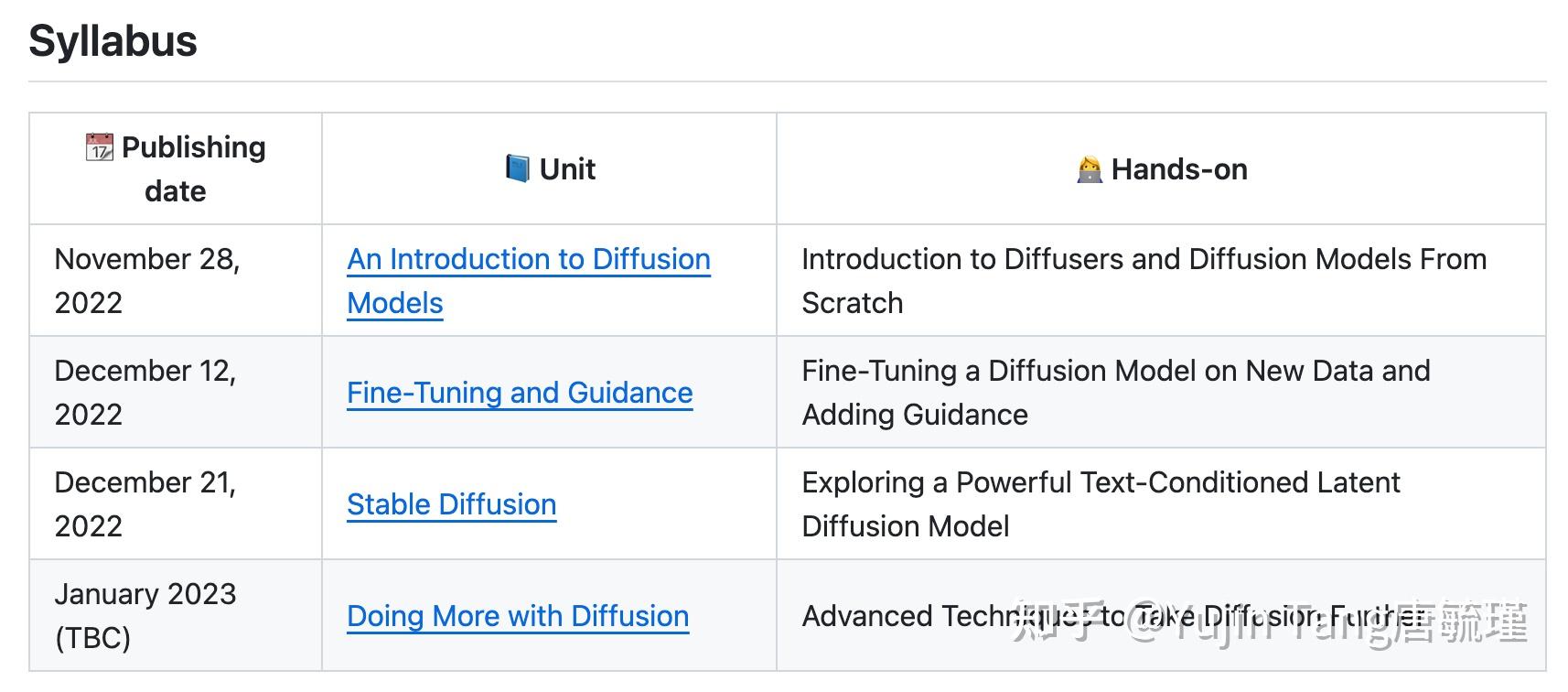Screen dimensions: 1568x692
Task: Click the technologist emoji beside Hands-on
Action: point(1090,170)
